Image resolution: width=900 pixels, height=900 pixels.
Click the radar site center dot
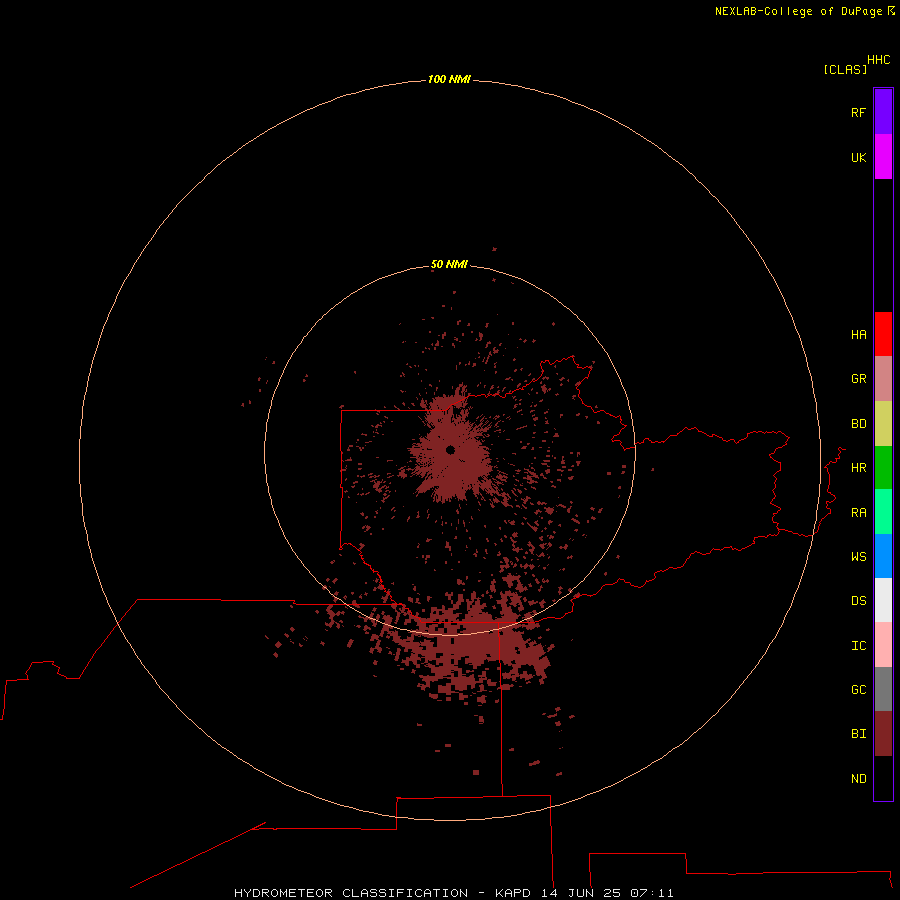pos(450,450)
